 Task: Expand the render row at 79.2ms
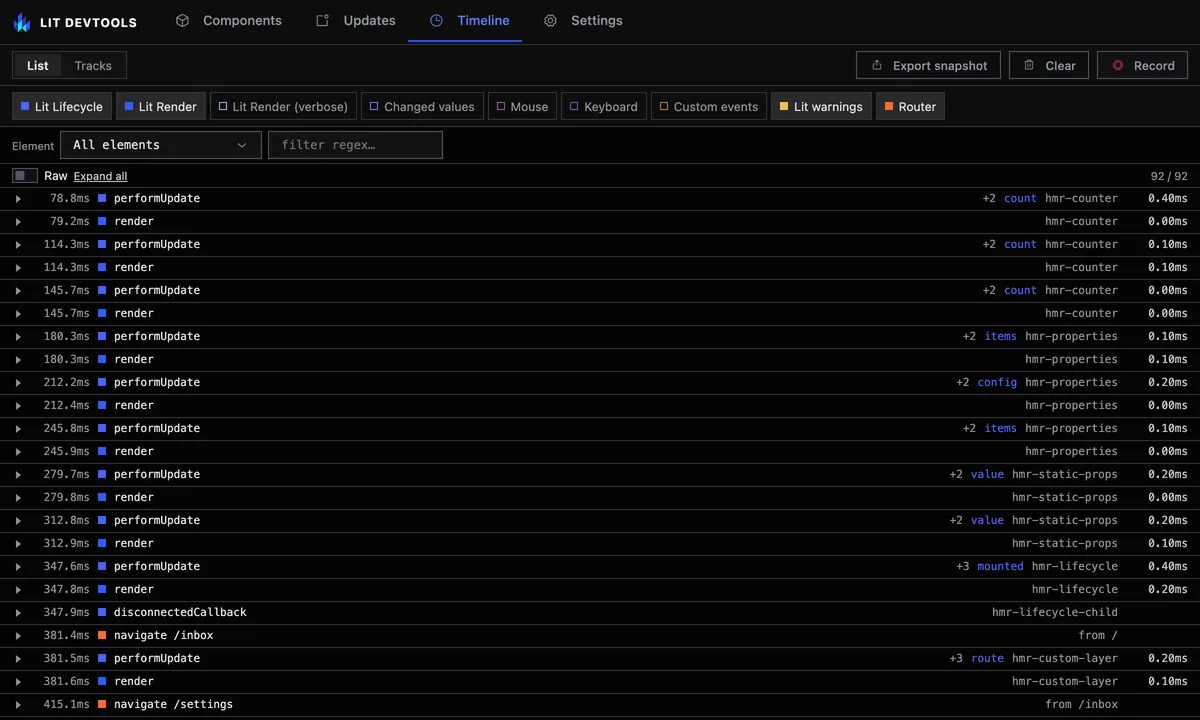point(18,222)
